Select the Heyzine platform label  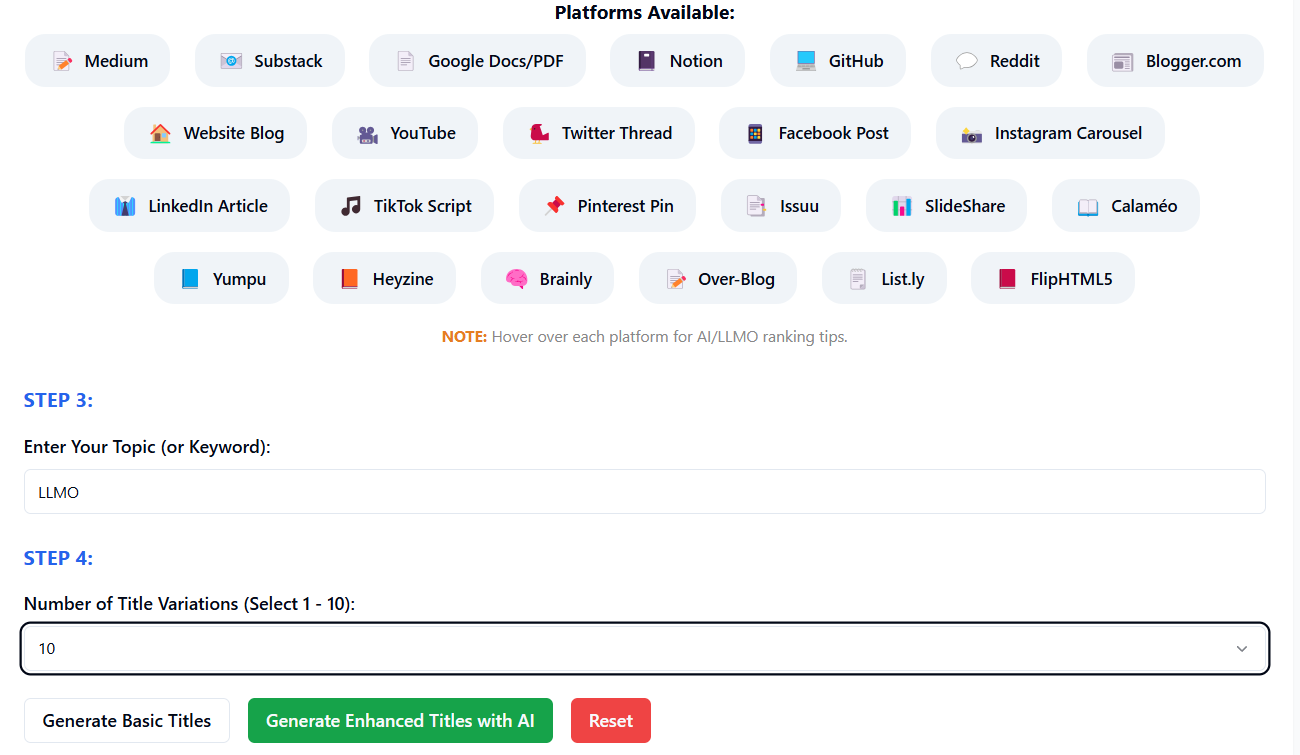(403, 279)
